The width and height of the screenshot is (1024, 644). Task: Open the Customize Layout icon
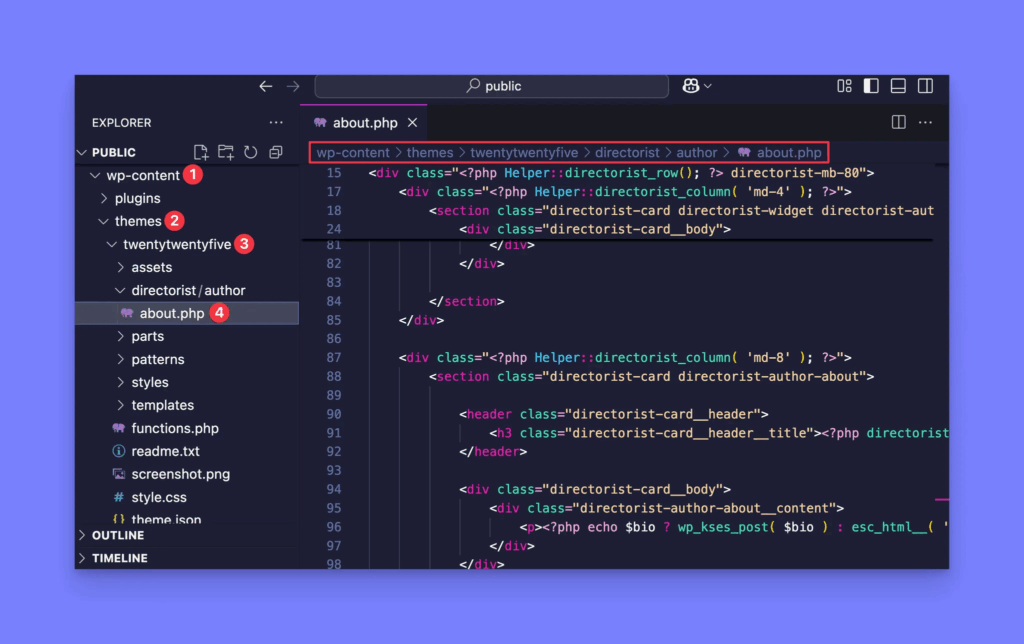[845, 86]
